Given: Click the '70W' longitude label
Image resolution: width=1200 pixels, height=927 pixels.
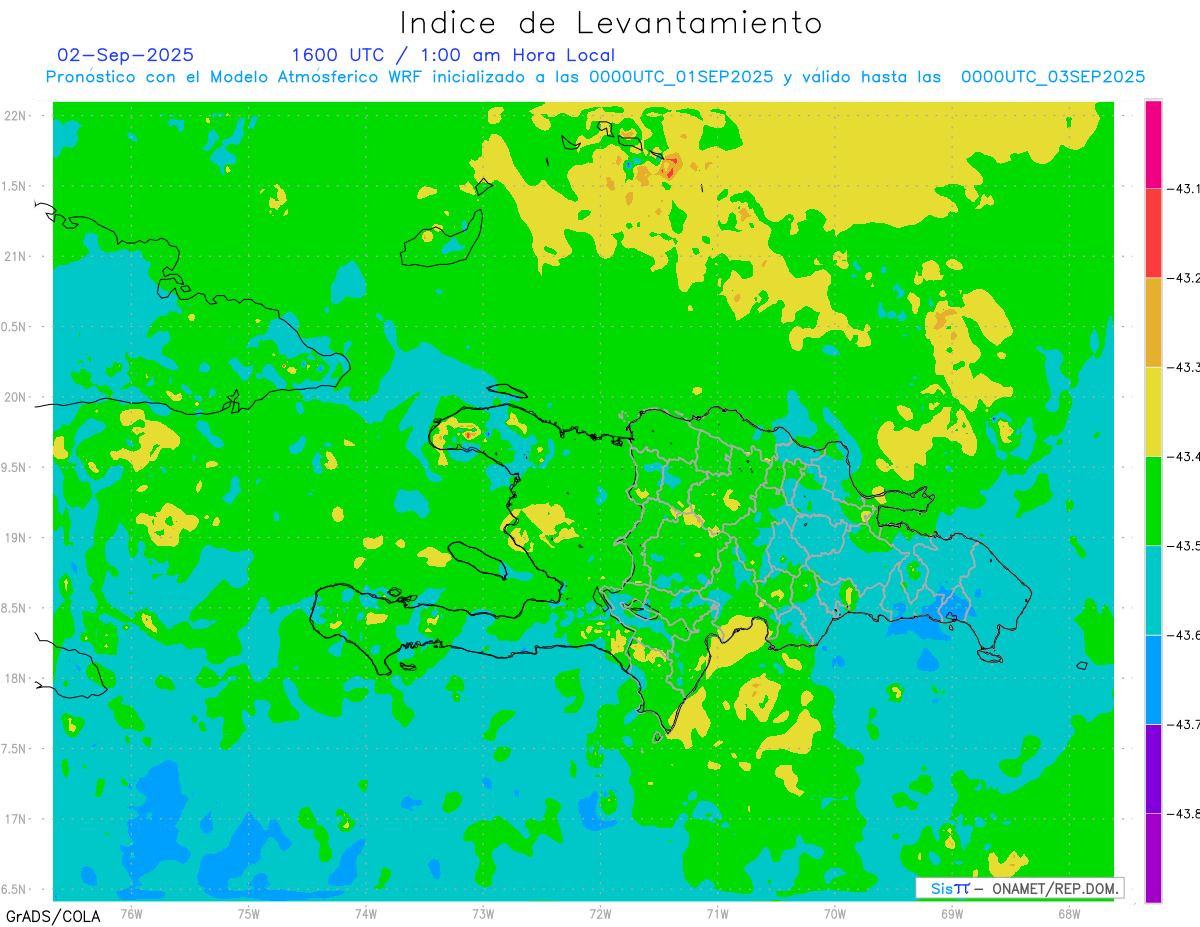Looking at the screenshot, I should [834, 913].
